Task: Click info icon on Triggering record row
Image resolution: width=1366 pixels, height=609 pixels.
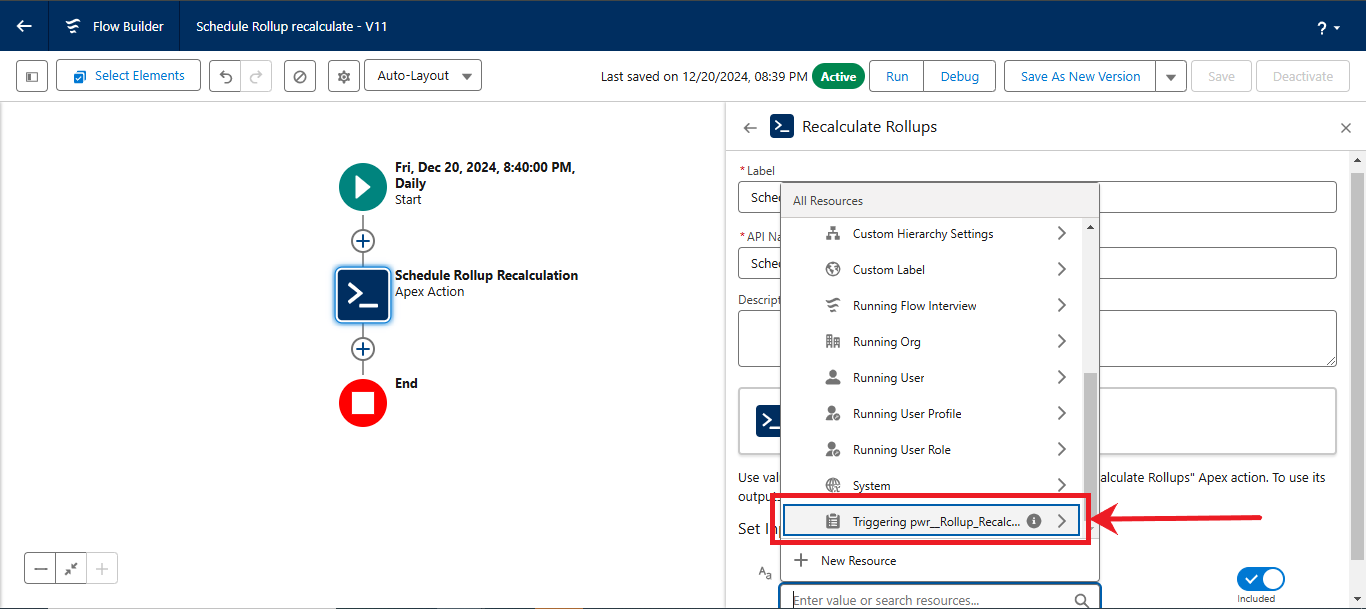Action: click(x=1034, y=521)
